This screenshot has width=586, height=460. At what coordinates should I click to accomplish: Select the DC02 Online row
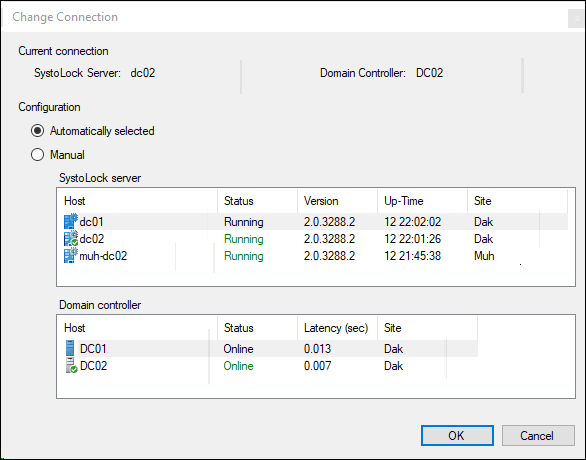point(268,365)
